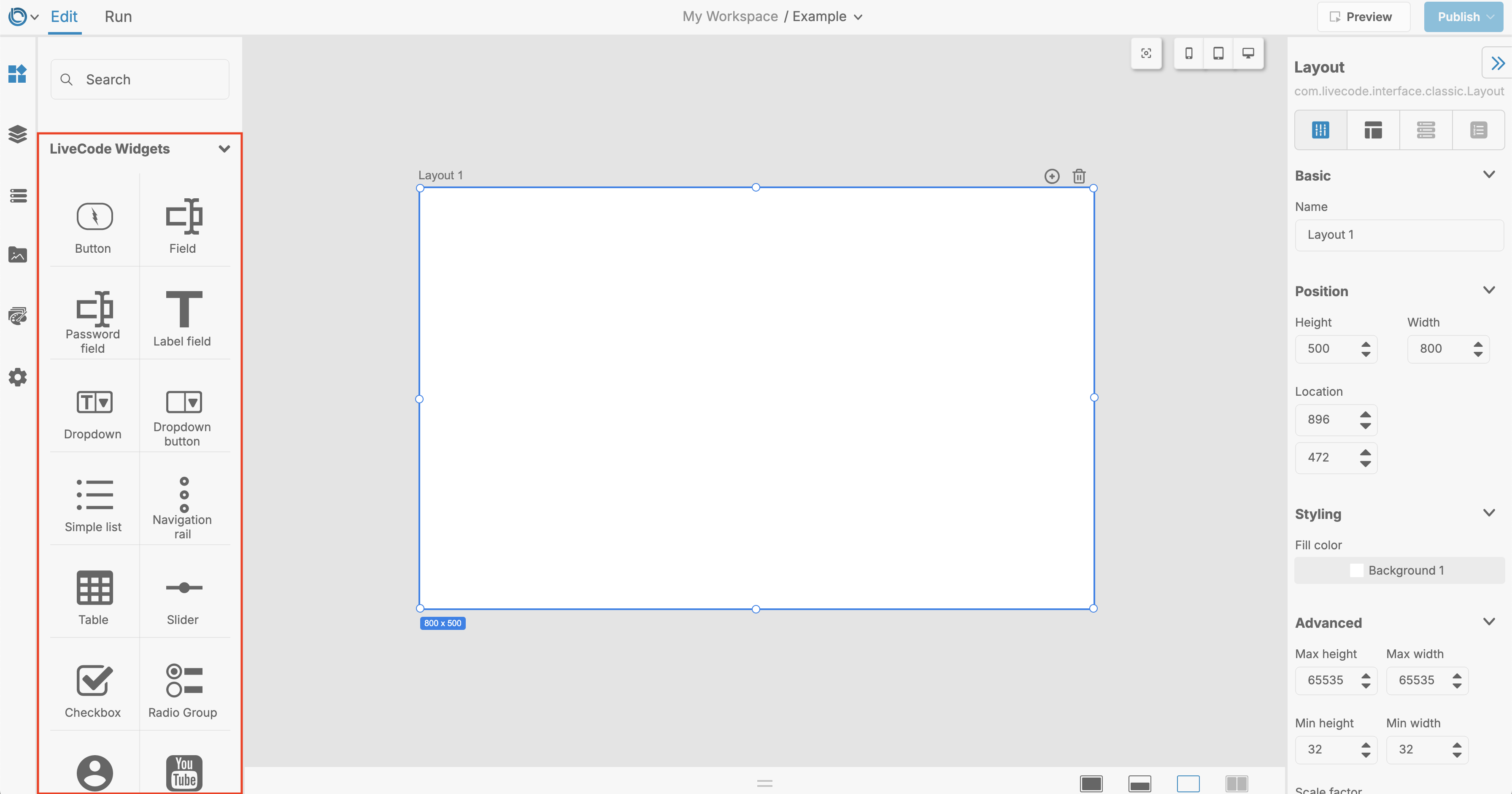Image resolution: width=1512 pixels, height=794 pixels.
Task: Click the Location stepper showing 896
Action: point(1336,420)
